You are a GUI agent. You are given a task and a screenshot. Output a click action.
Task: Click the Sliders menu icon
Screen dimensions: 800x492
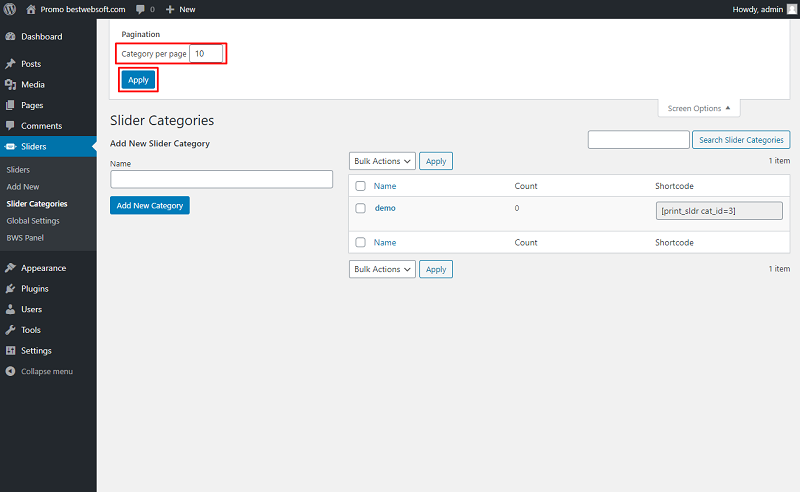[10, 146]
